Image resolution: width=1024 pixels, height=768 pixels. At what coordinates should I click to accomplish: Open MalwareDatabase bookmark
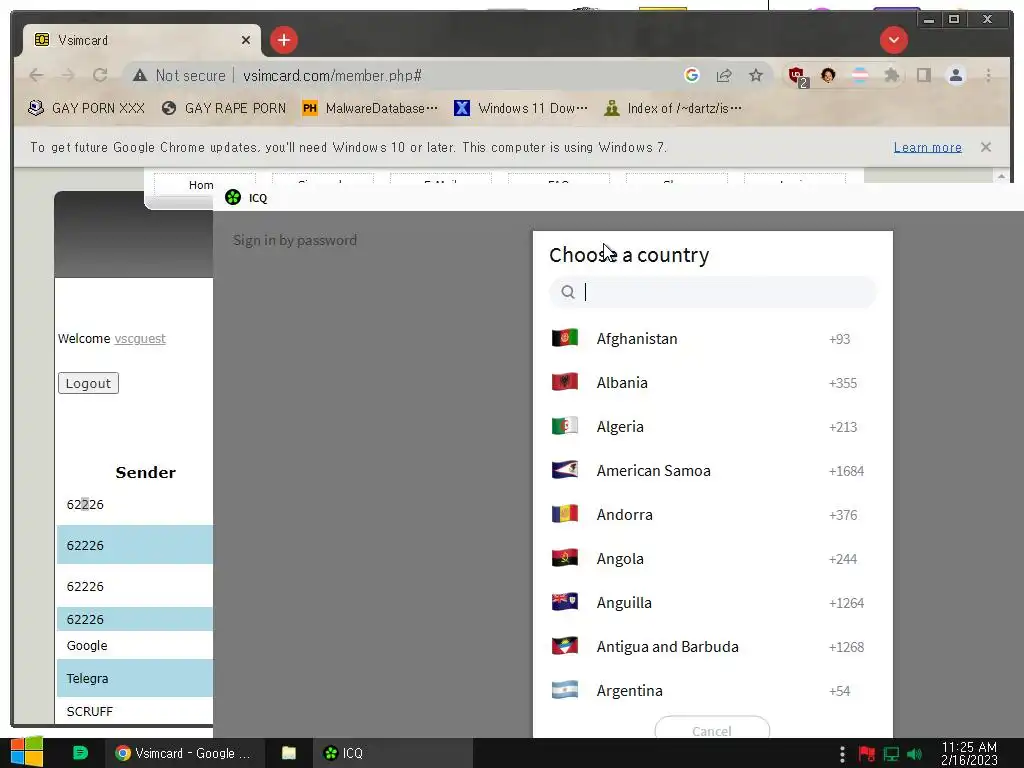(370, 108)
